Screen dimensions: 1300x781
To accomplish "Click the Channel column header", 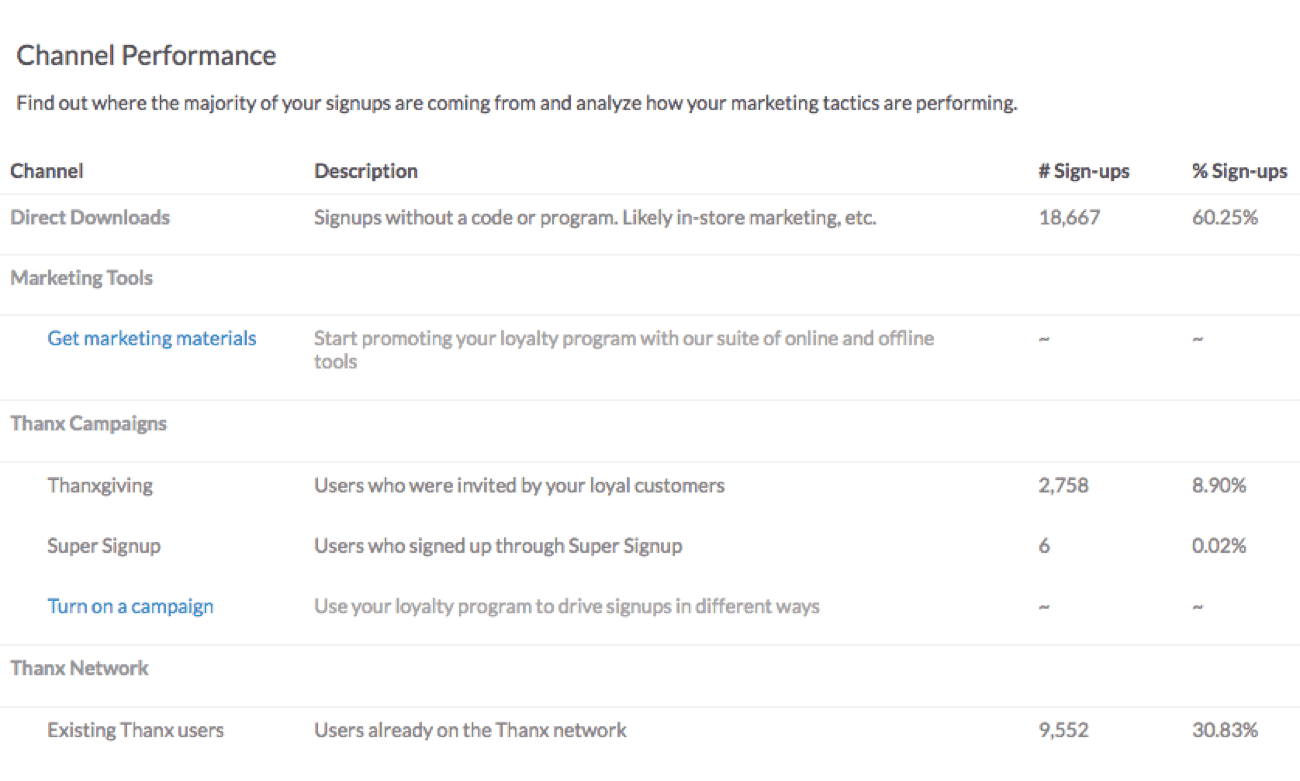I will click(47, 171).
